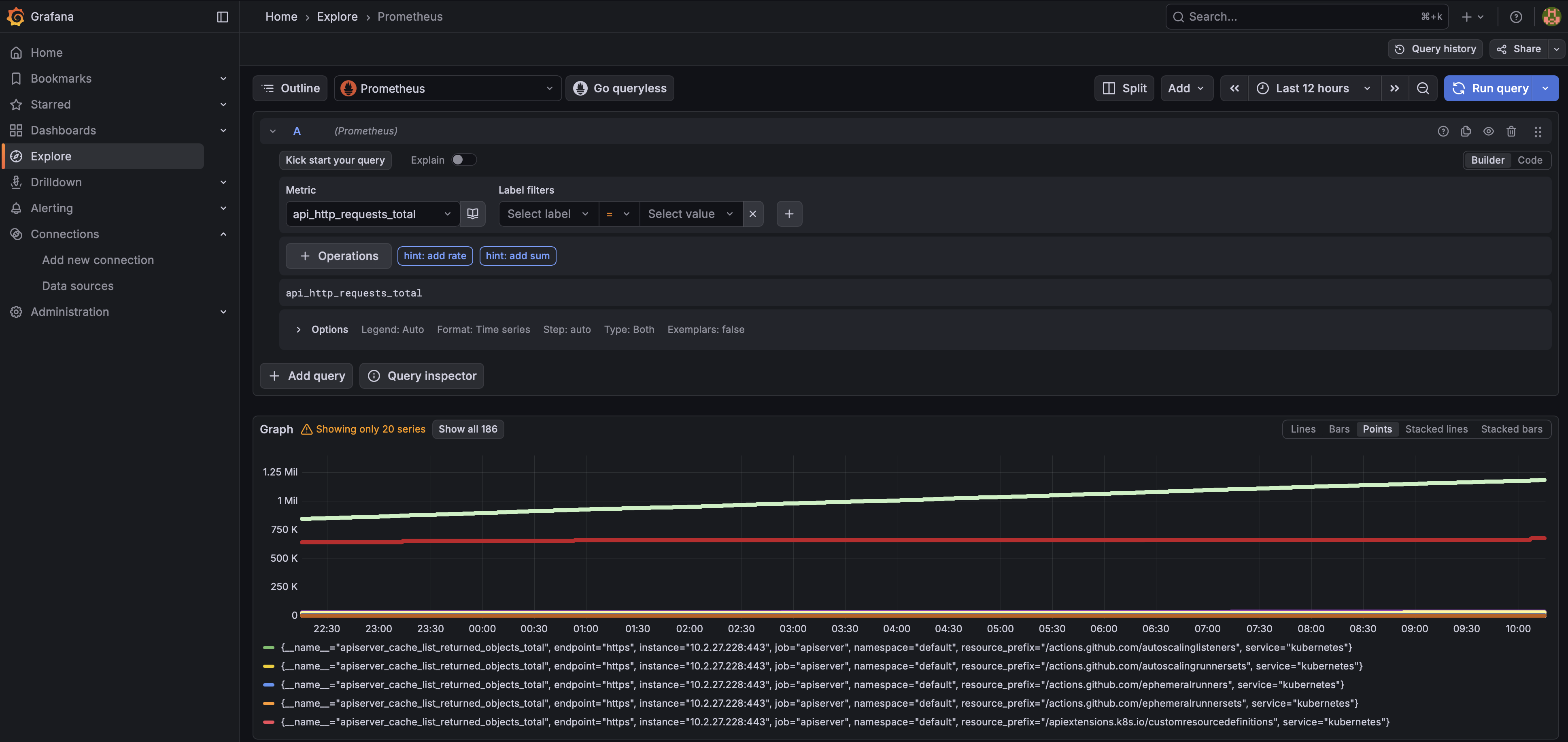Image resolution: width=1568 pixels, height=742 pixels.
Task: Open the Select label dropdown
Action: (546, 214)
